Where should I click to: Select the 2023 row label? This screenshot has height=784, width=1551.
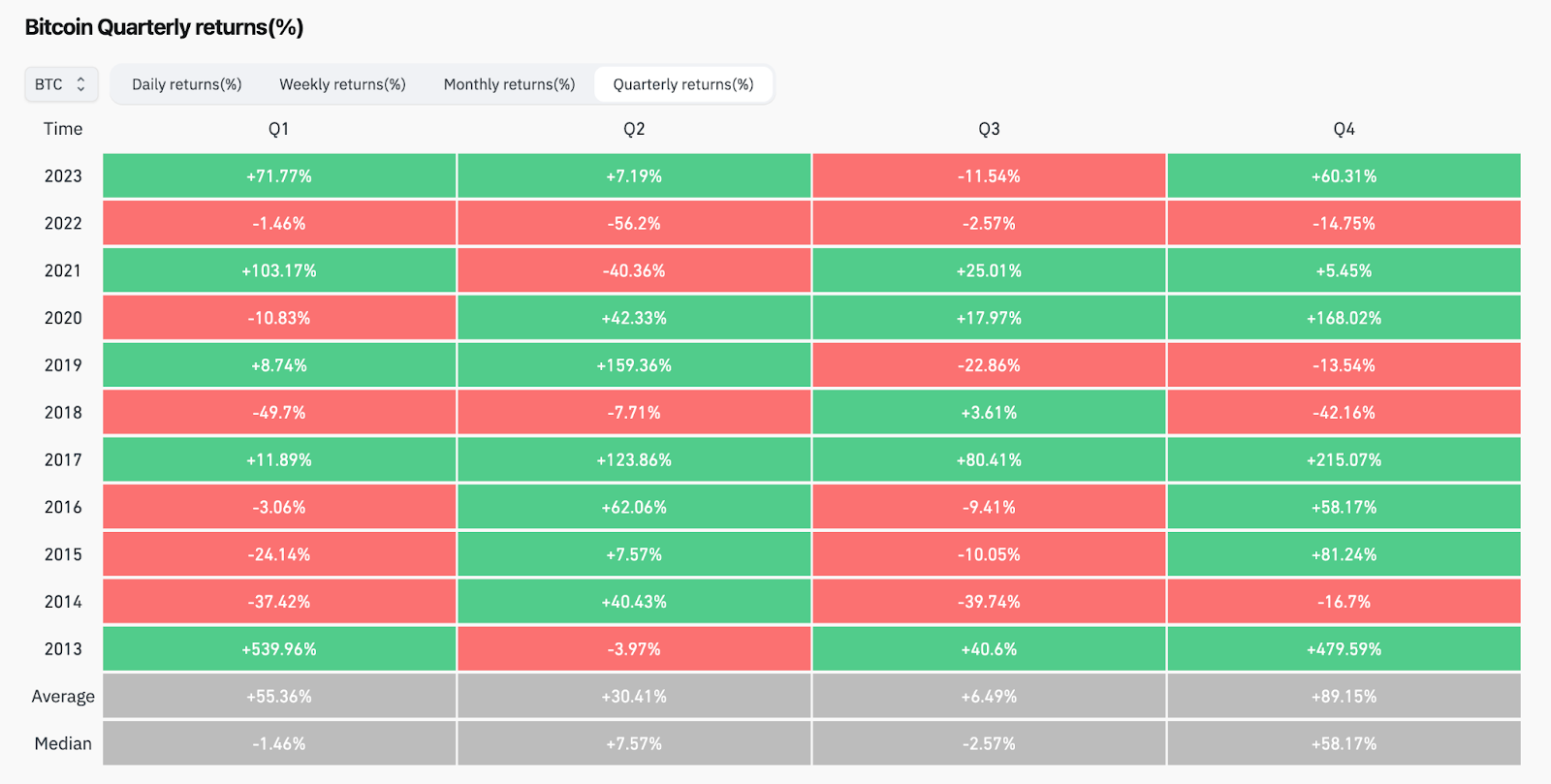63,176
